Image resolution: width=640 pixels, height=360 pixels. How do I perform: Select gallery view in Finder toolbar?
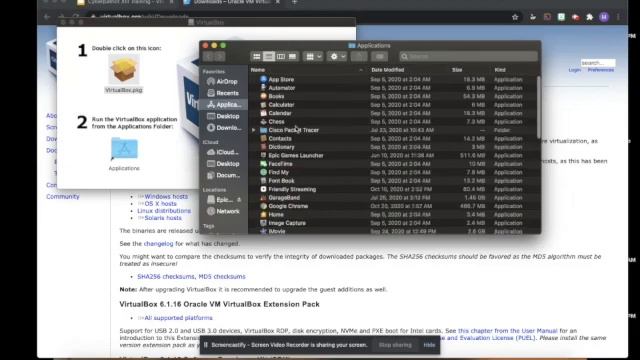pyautogui.click(x=292, y=57)
